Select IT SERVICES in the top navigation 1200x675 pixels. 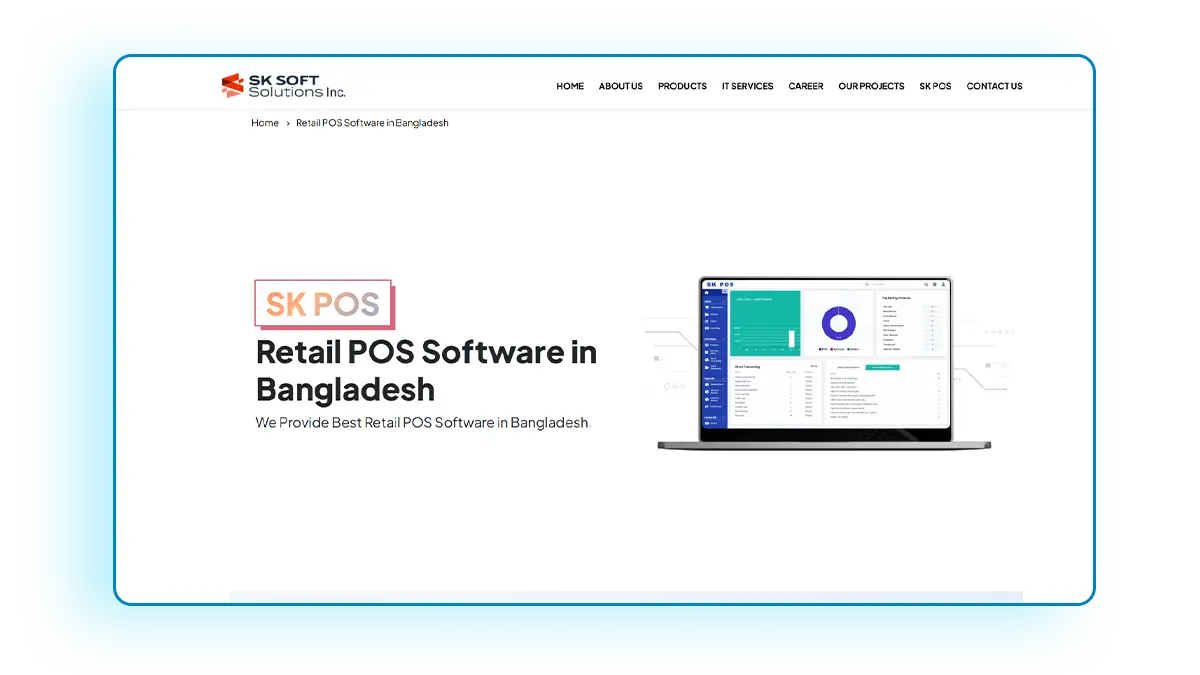(x=747, y=86)
